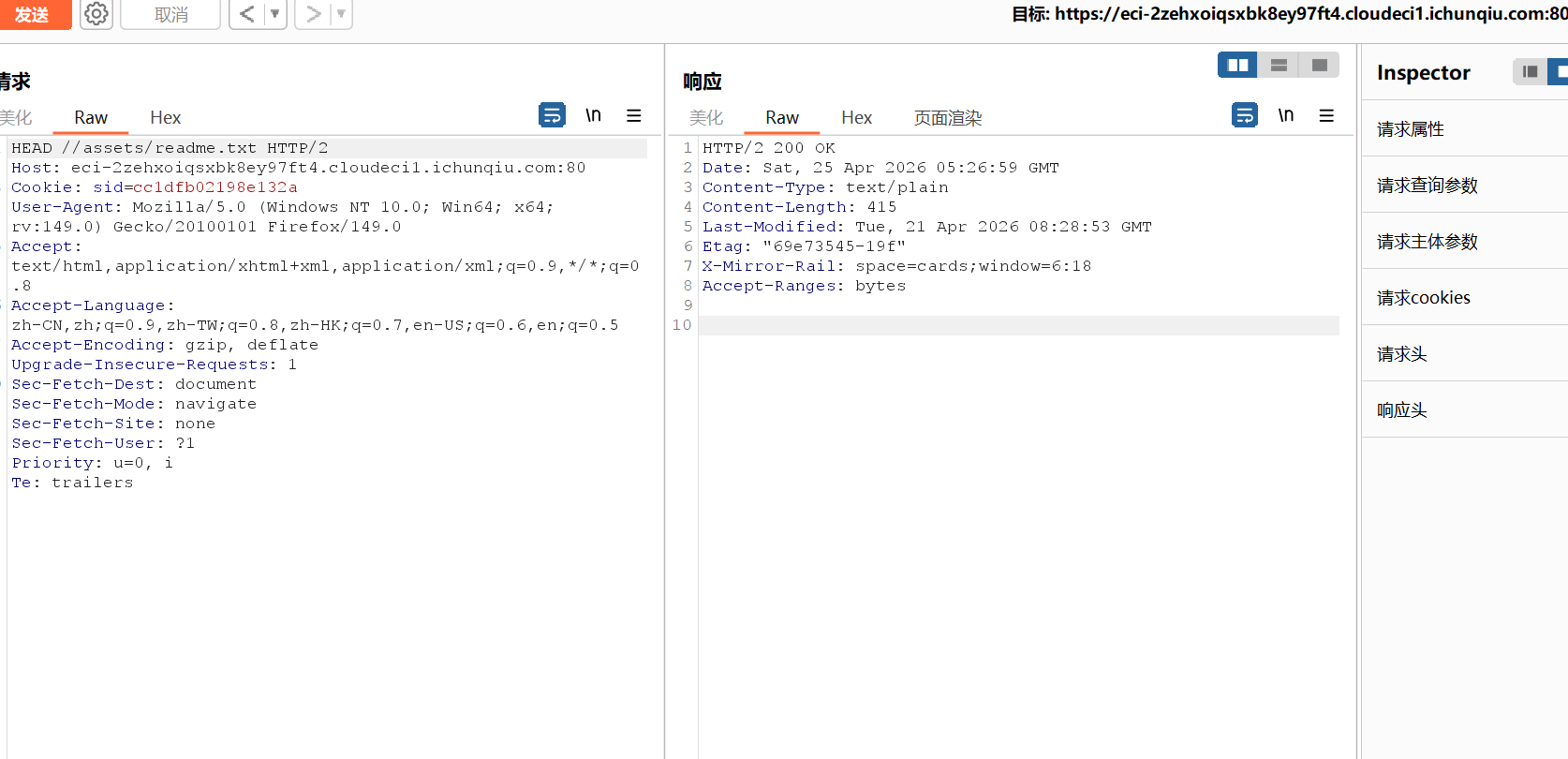This screenshot has width=1568, height=759.
Task: Toggle word wrap in request editor
Action: (552, 115)
